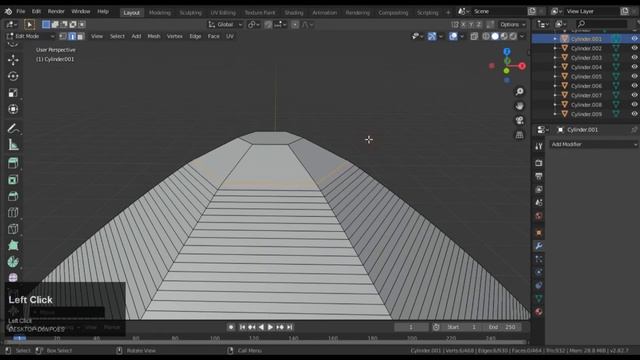This screenshot has width=640, height=360.
Task: Select the Transform tool
Action: [13, 109]
